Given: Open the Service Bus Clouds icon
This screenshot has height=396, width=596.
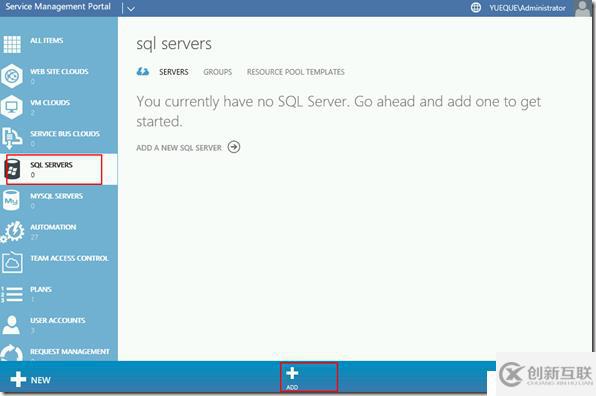Looking at the screenshot, I should 12,138.
